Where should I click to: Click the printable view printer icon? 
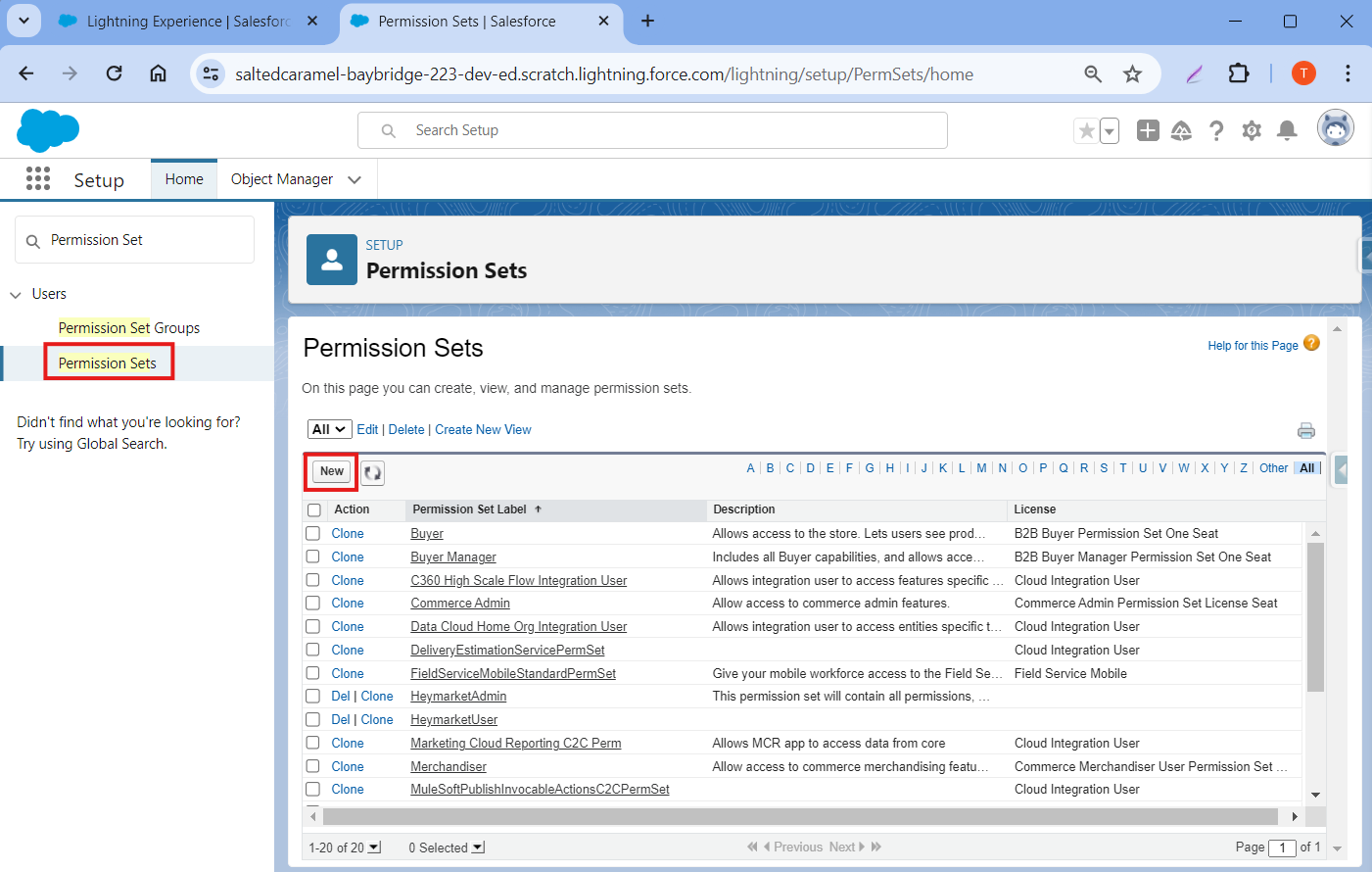(x=1306, y=430)
